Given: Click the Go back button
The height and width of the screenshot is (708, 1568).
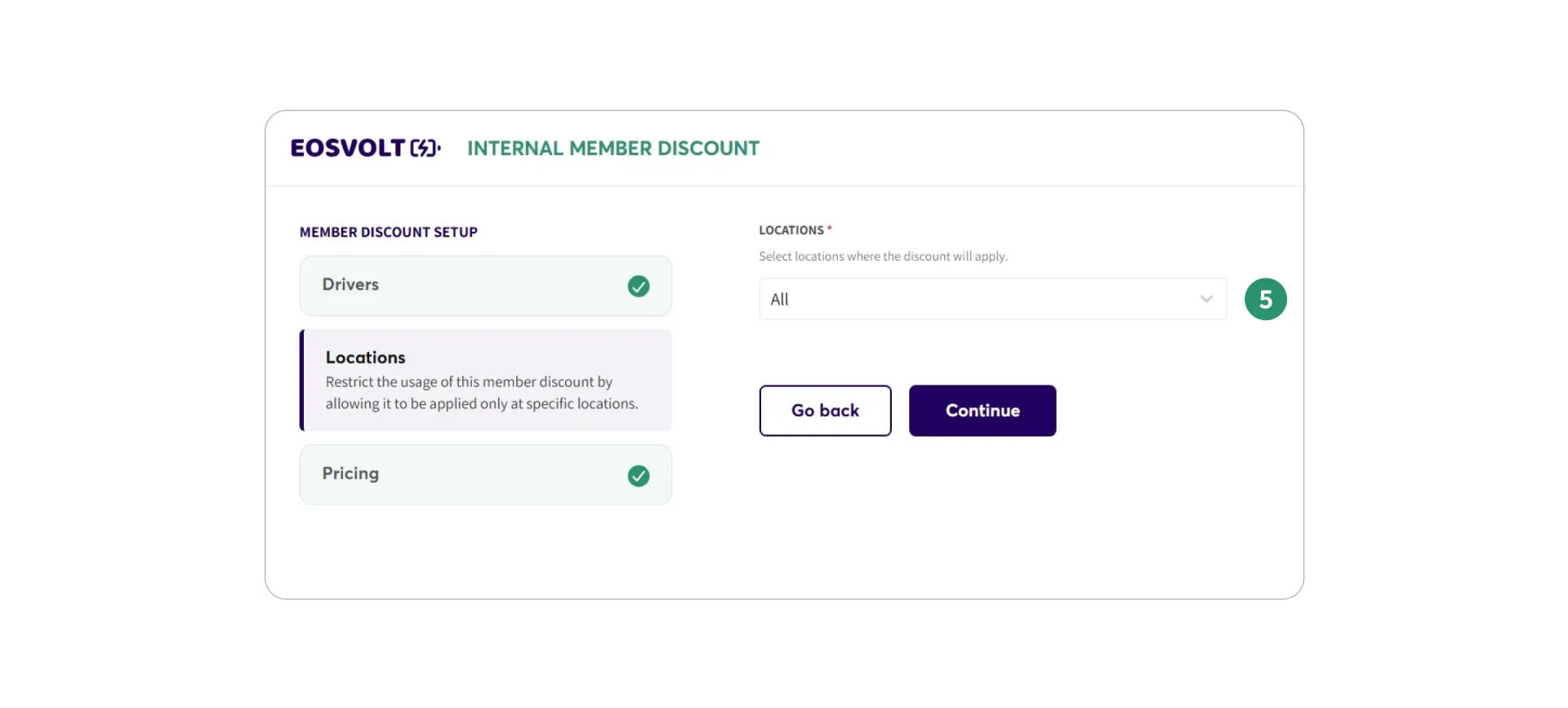Looking at the screenshot, I should pos(825,410).
